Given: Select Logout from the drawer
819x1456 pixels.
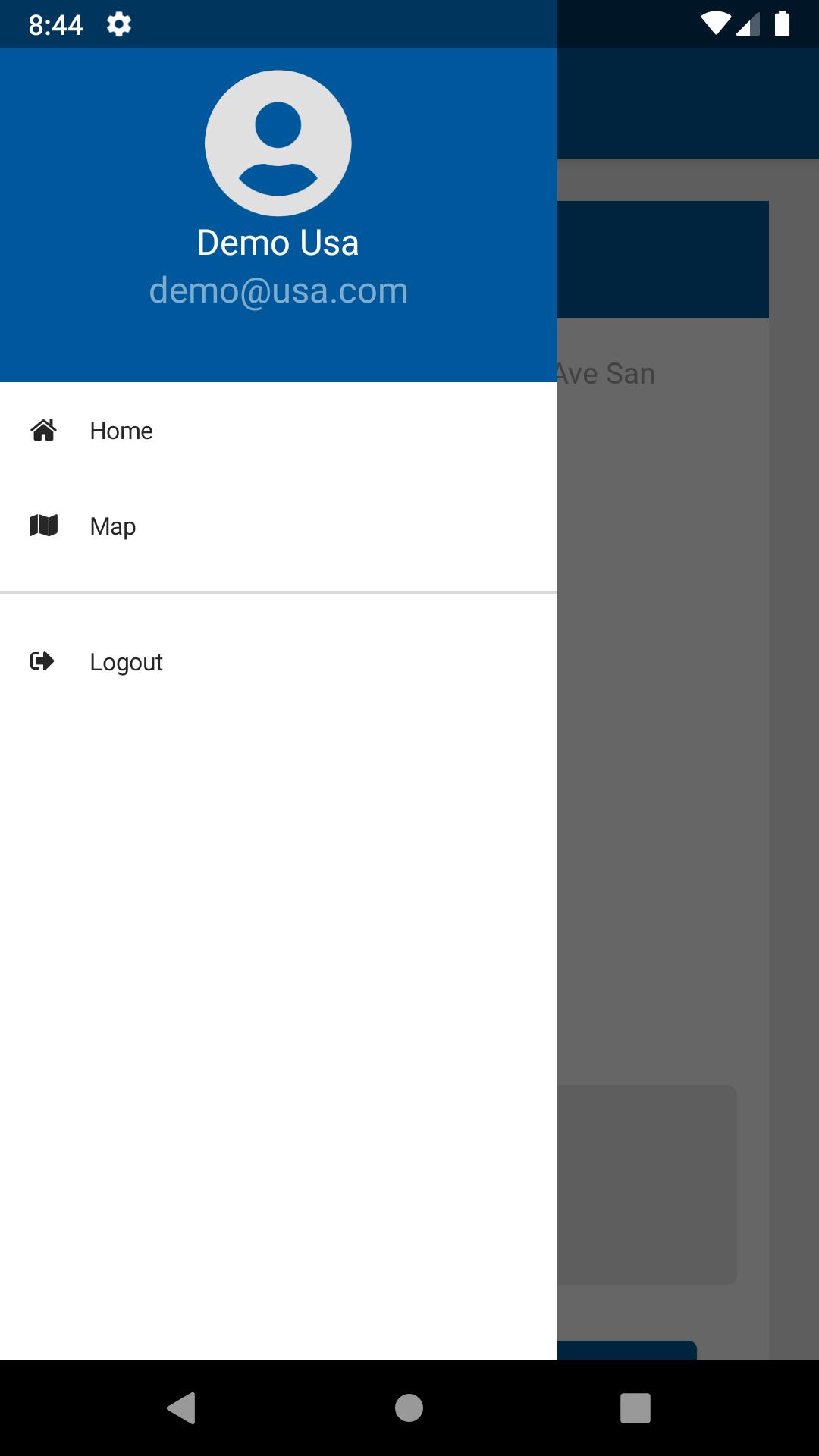Looking at the screenshot, I should [x=278, y=661].
